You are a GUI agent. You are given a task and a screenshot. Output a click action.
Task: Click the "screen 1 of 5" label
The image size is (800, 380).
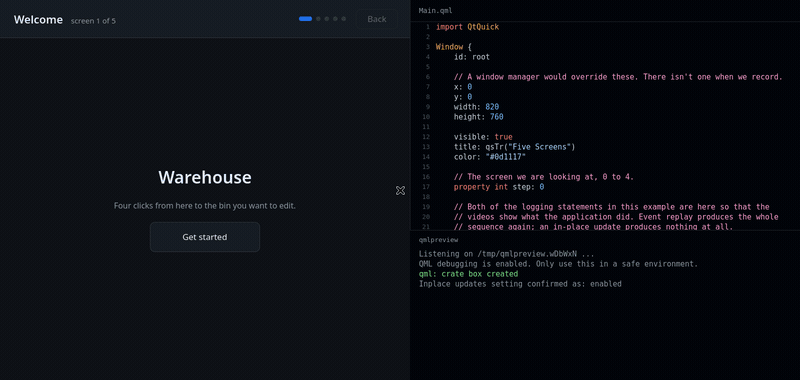93,21
